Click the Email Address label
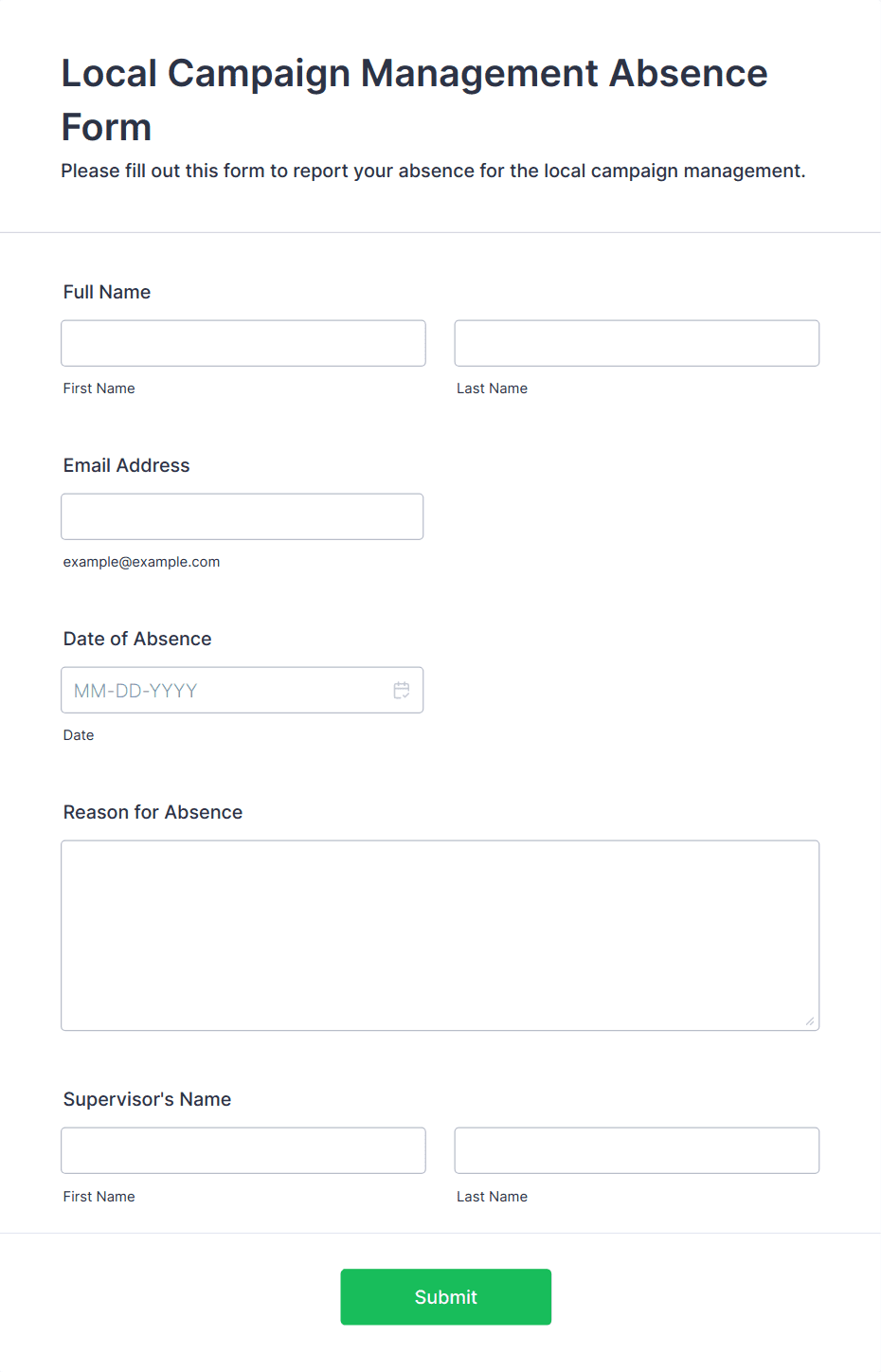Image resolution: width=881 pixels, height=1372 pixels. pyautogui.click(x=127, y=465)
